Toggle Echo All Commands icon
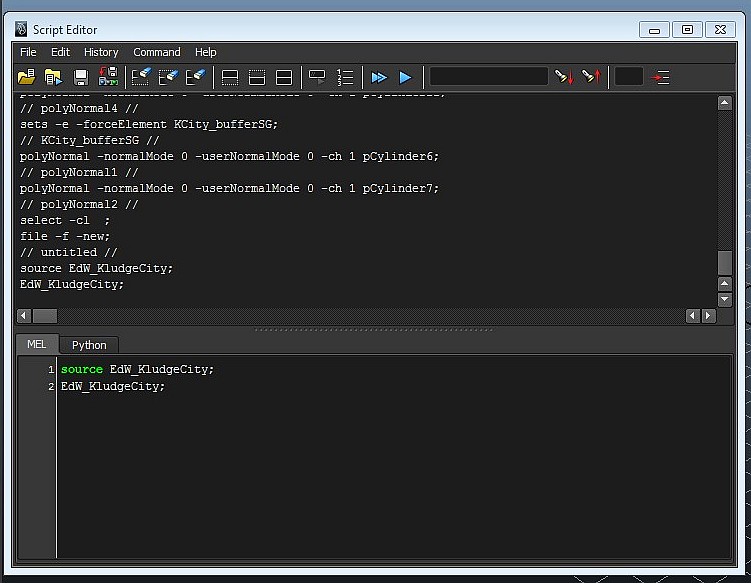This screenshot has width=751, height=583. point(317,77)
